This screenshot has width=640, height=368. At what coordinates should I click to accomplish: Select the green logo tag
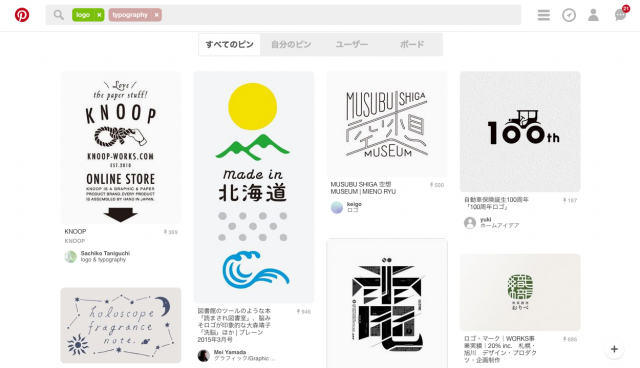(83, 15)
